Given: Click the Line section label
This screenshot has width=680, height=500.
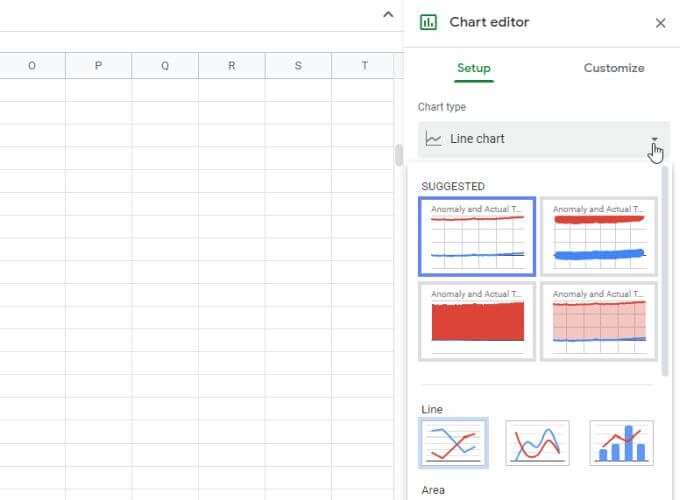Looking at the screenshot, I should click(x=432, y=409).
